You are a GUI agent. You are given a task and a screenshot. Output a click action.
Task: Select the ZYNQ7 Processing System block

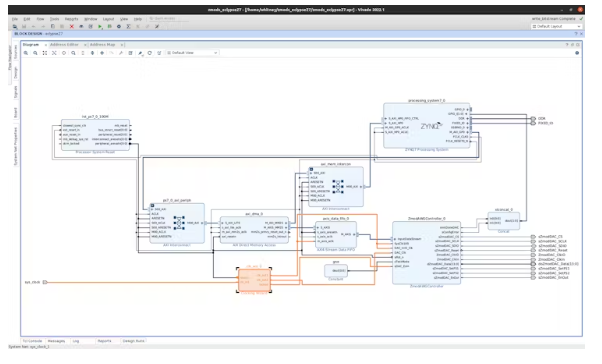pyautogui.click(x=427, y=125)
